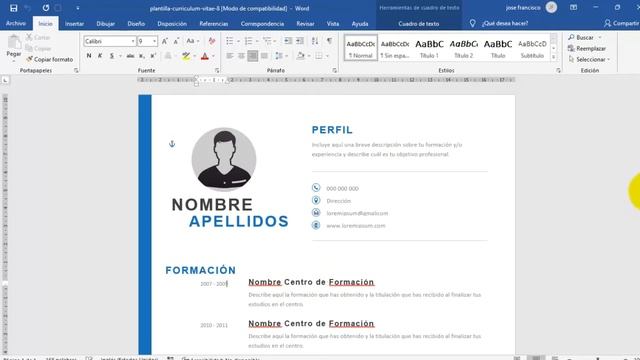Toggle italic K formatting
640x360 pixels.
(x=100, y=56)
